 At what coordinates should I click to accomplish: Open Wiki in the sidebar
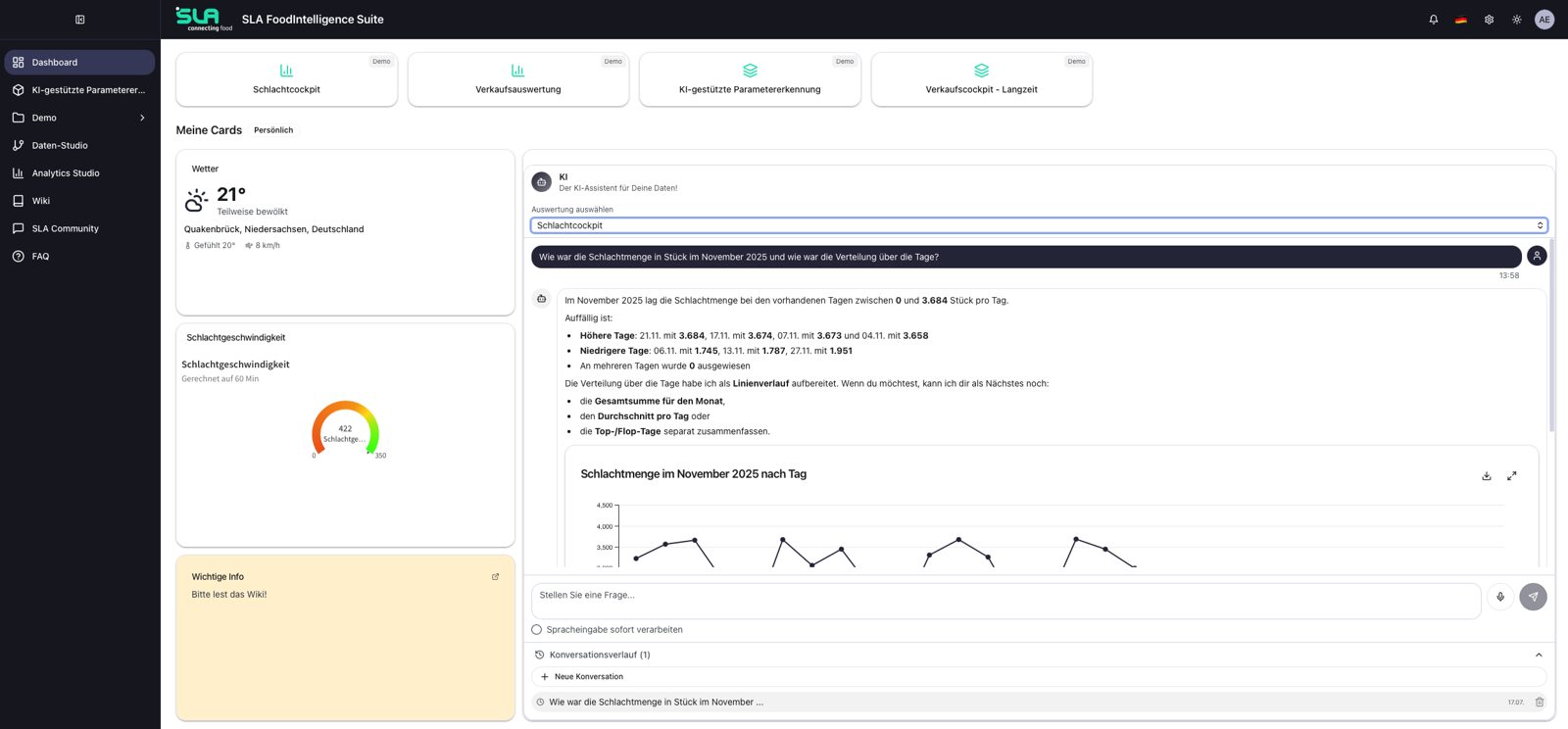tap(79, 201)
